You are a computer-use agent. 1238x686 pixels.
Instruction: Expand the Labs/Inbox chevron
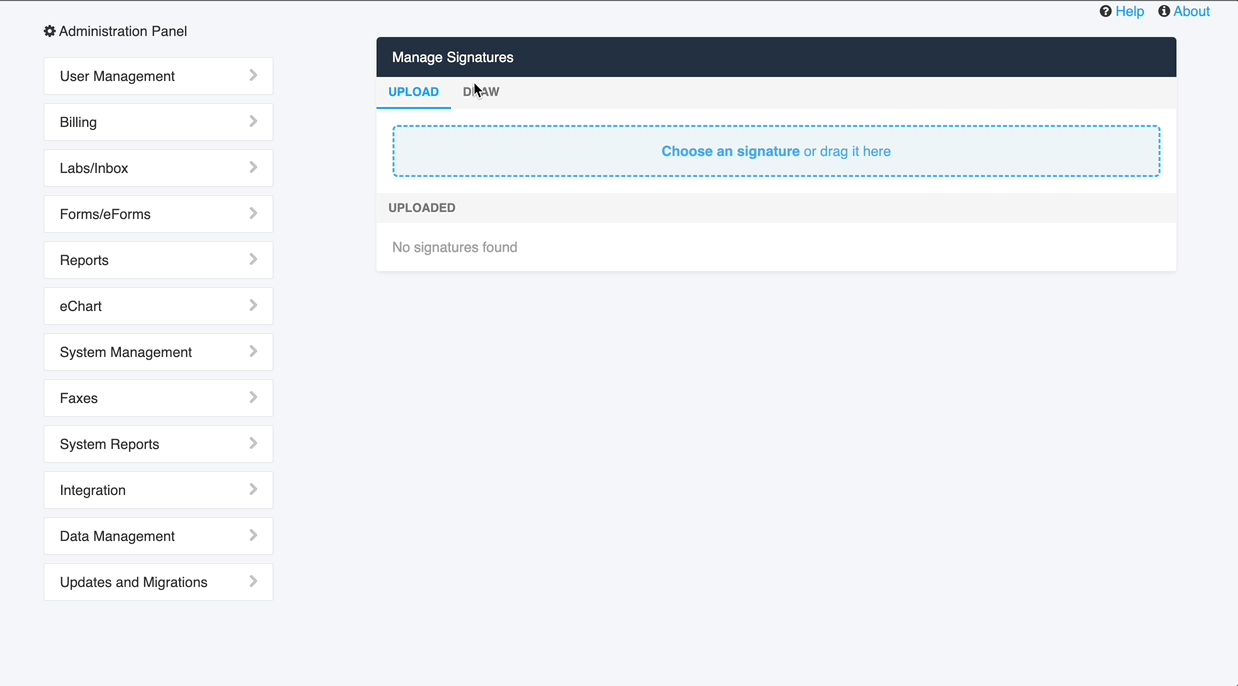253,167
